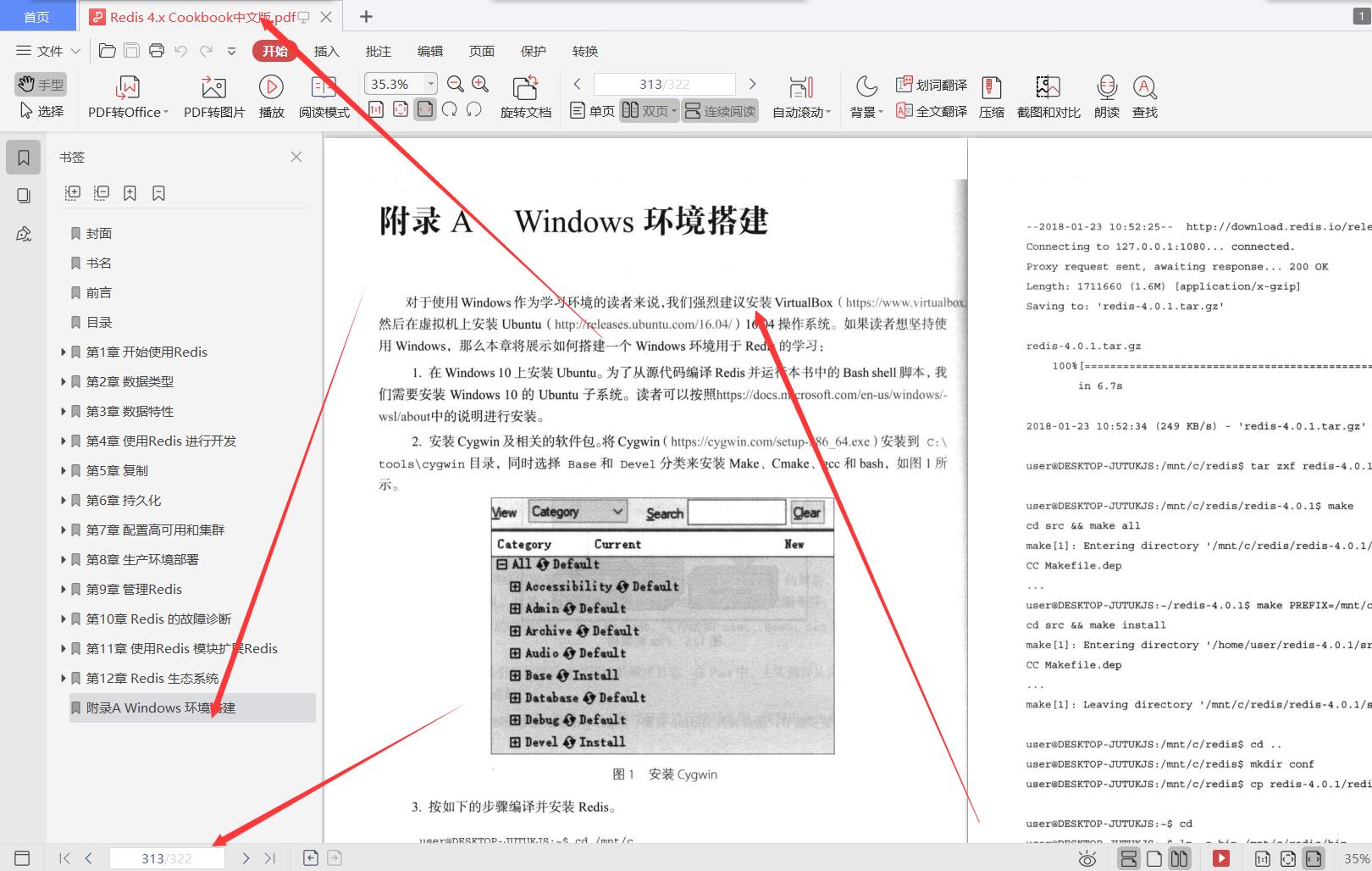Click add bookmark icon in 书签 panel
This screenshot has width=1372, height=871.
pos(130,193)
